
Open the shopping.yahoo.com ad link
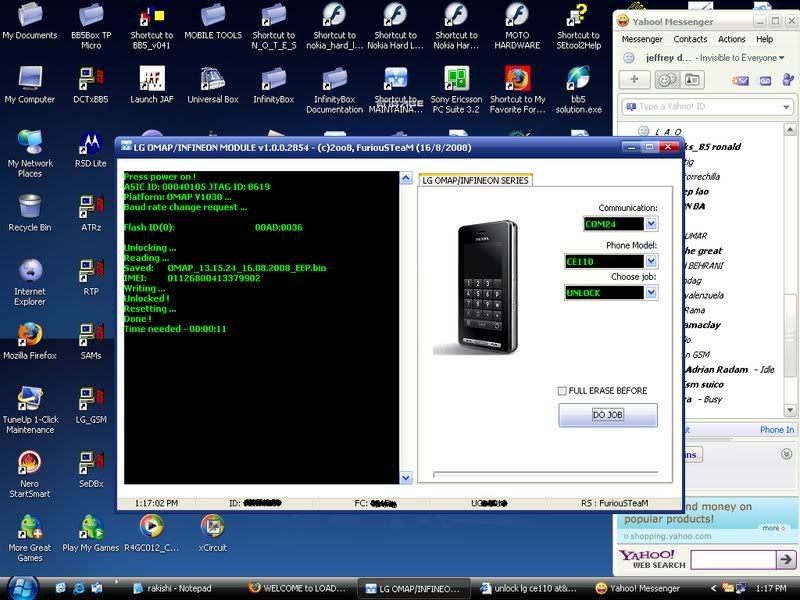tap(670, 536)
